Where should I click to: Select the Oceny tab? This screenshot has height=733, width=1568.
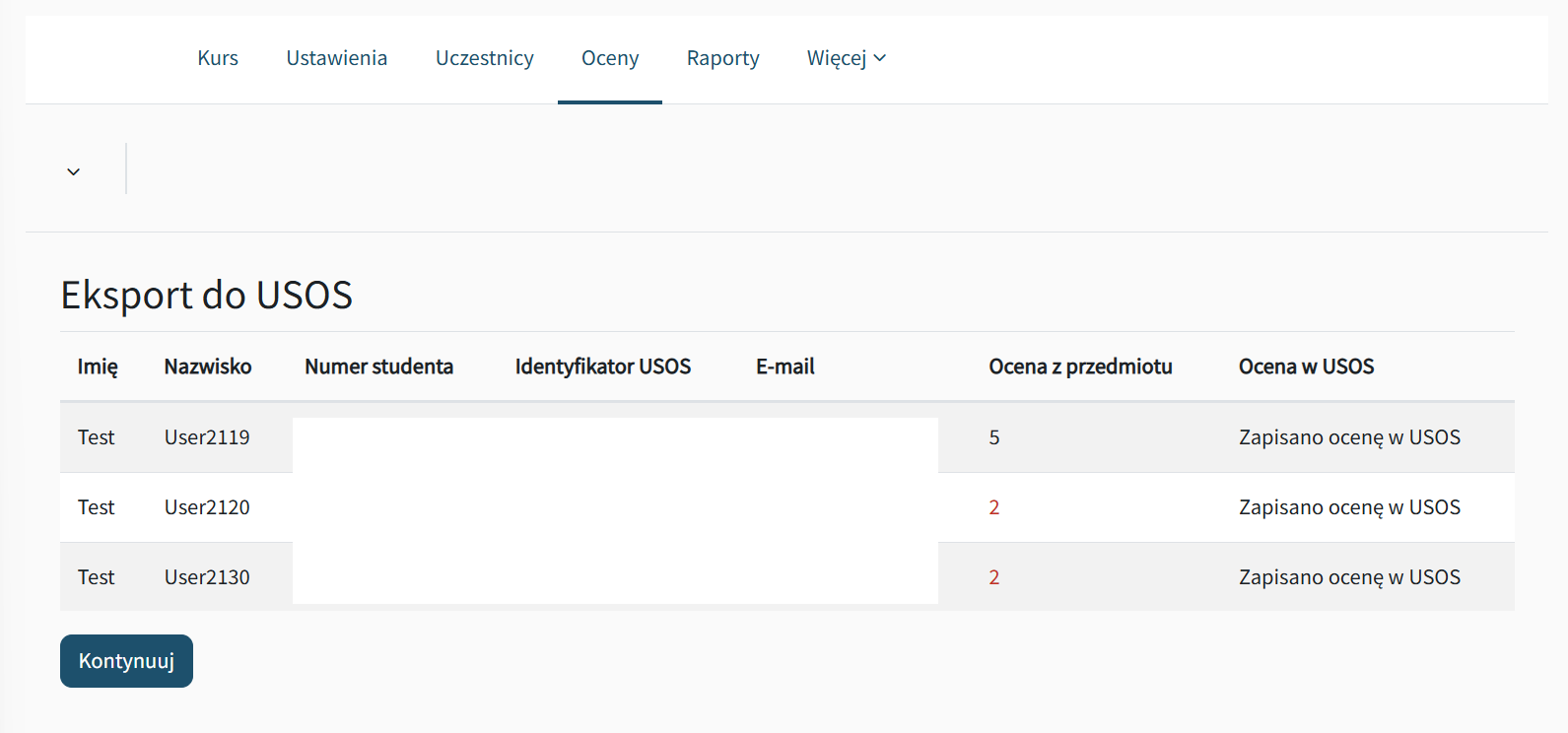(610, 58)
